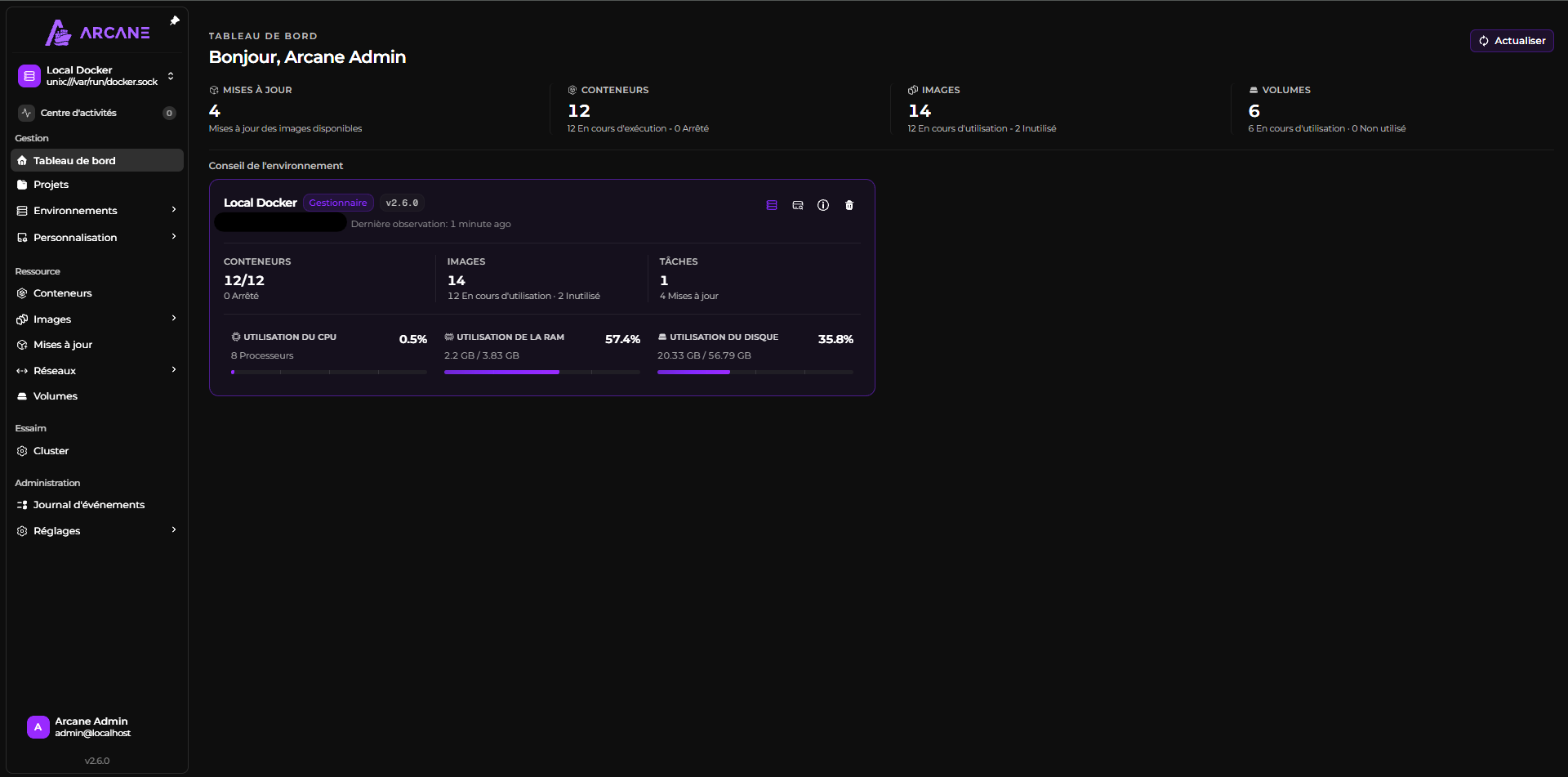Click the v2.6.0 version label in sidebar
The image size is (1568, 777).
[x=97, y=761]
